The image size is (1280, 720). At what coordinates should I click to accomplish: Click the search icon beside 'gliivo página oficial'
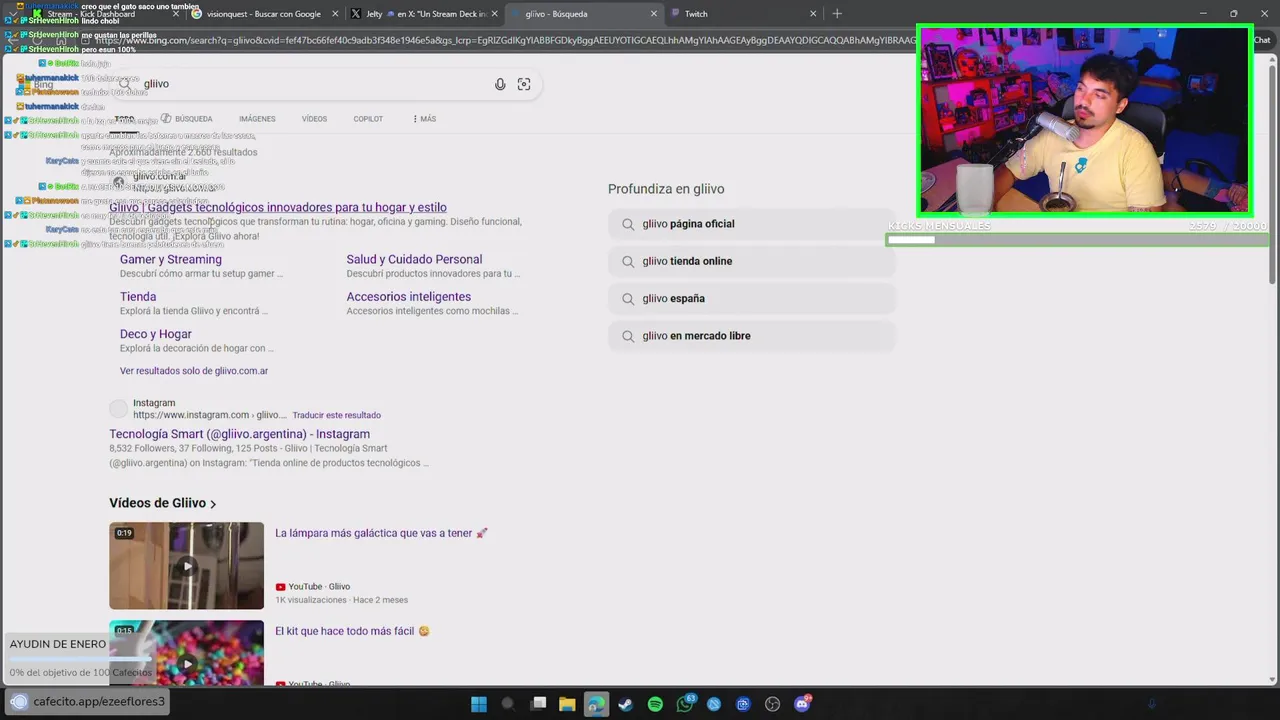point(628,224)
